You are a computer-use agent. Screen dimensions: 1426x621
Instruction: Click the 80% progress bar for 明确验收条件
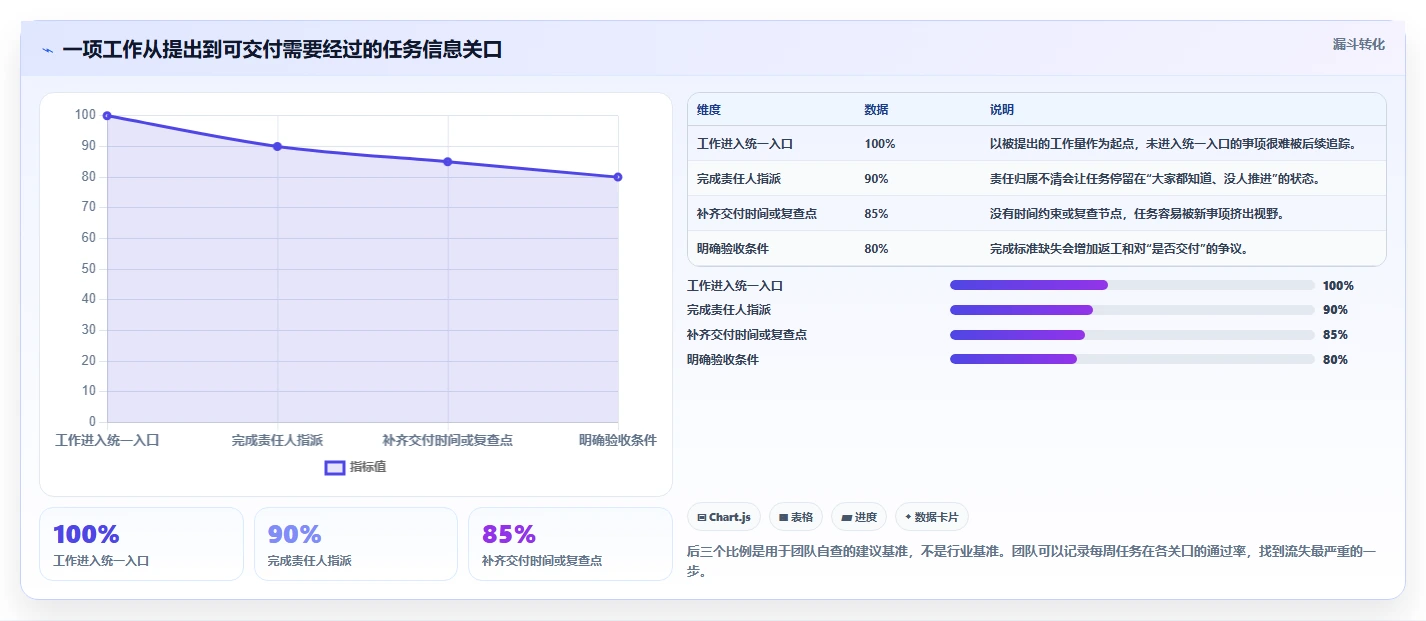(x=1132, y=360)
